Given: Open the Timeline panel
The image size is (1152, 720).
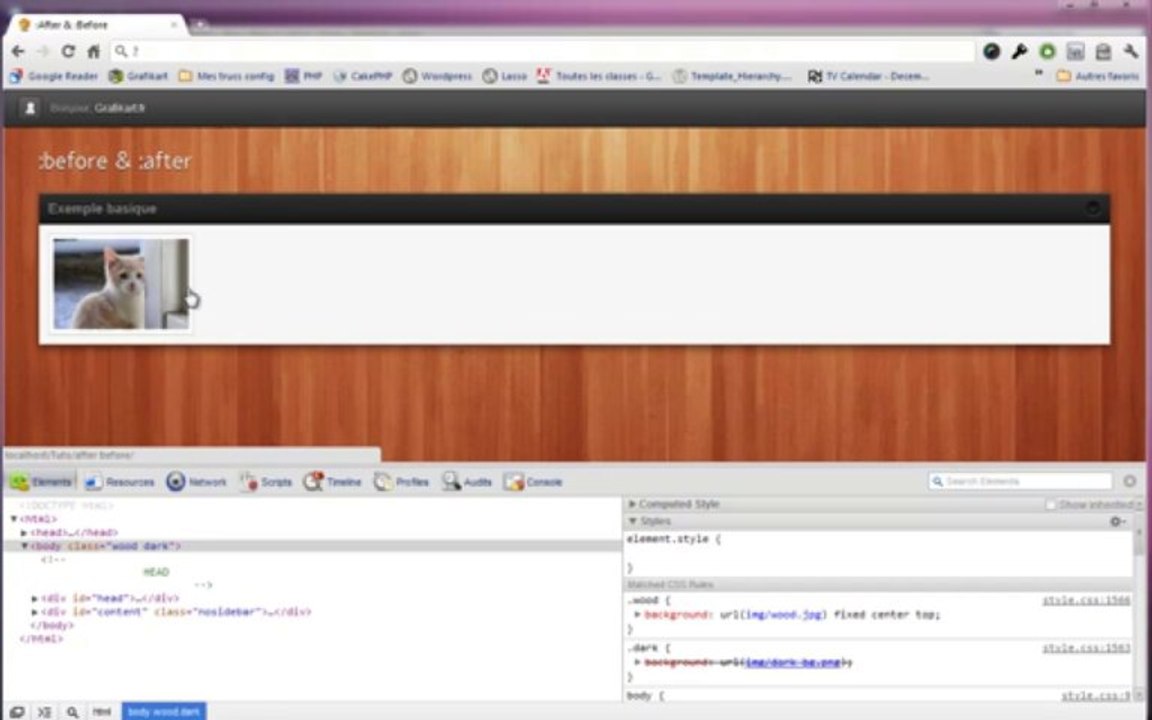Looking at the screenshot, I should point(333,482).
